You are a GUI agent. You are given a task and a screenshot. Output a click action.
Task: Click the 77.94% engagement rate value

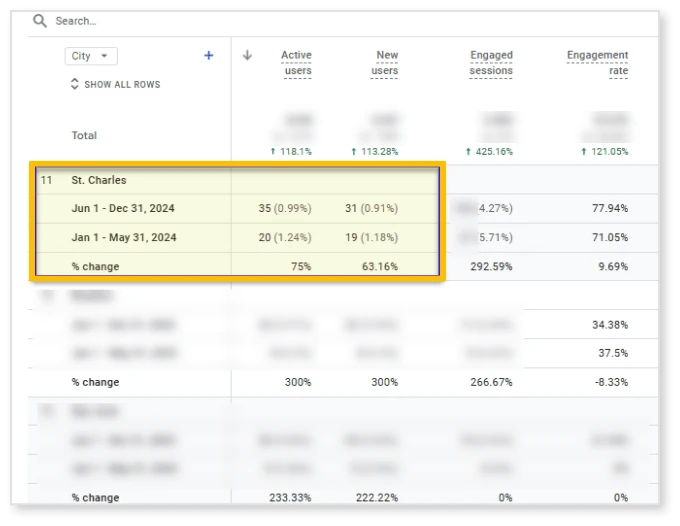[610, 208]
